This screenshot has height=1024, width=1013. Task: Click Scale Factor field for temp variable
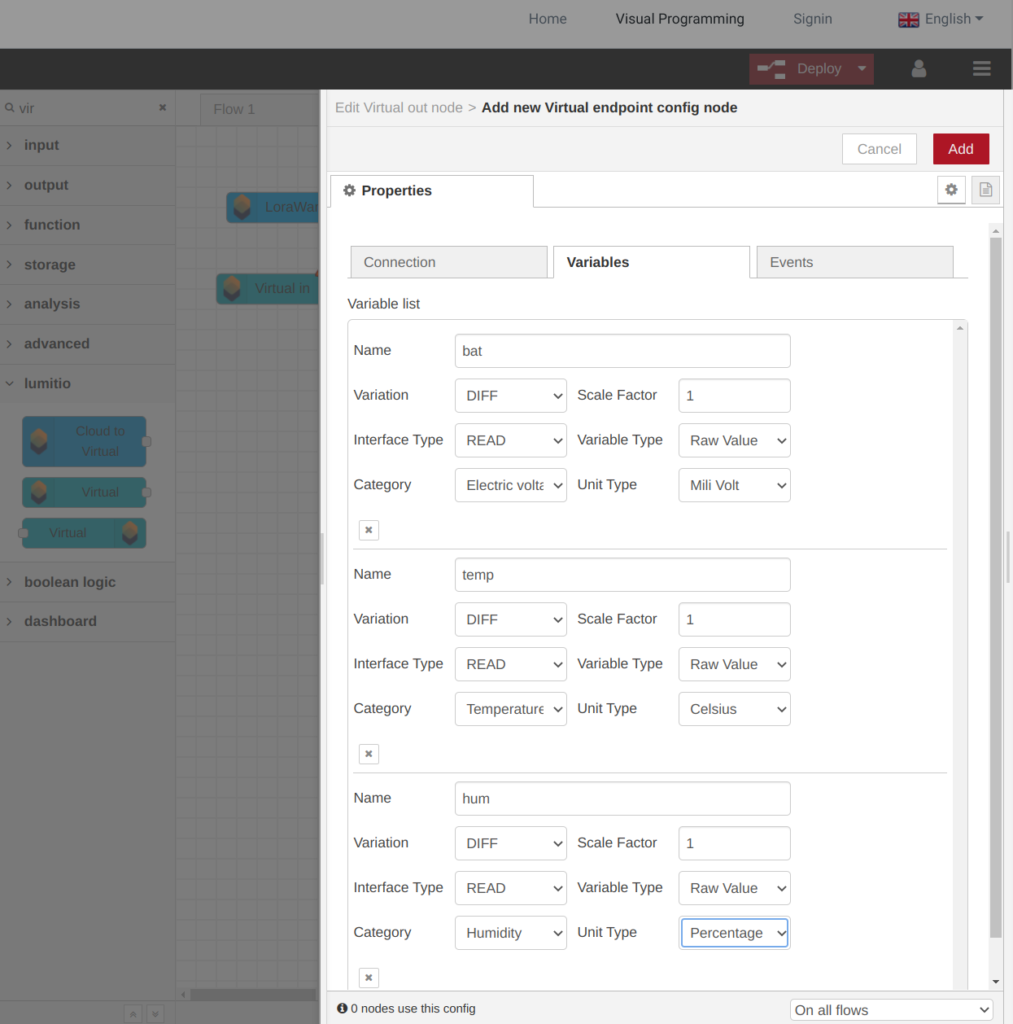coord(734,619)
